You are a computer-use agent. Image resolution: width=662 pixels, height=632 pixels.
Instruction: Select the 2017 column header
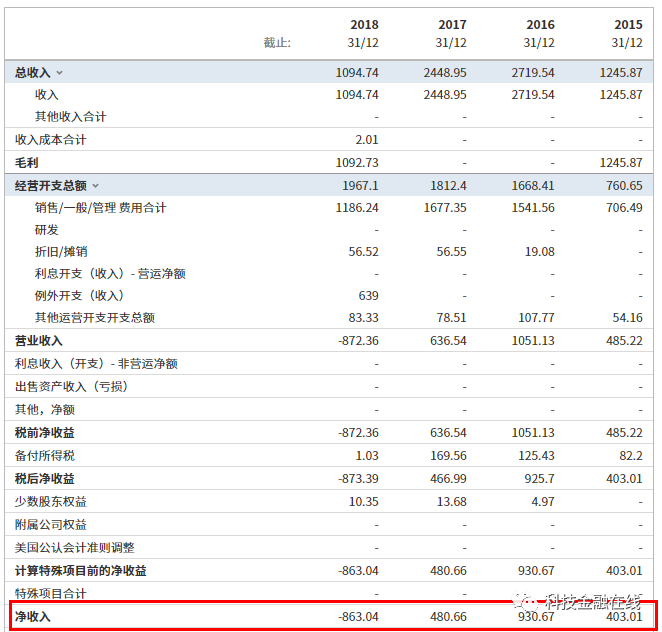452,24
